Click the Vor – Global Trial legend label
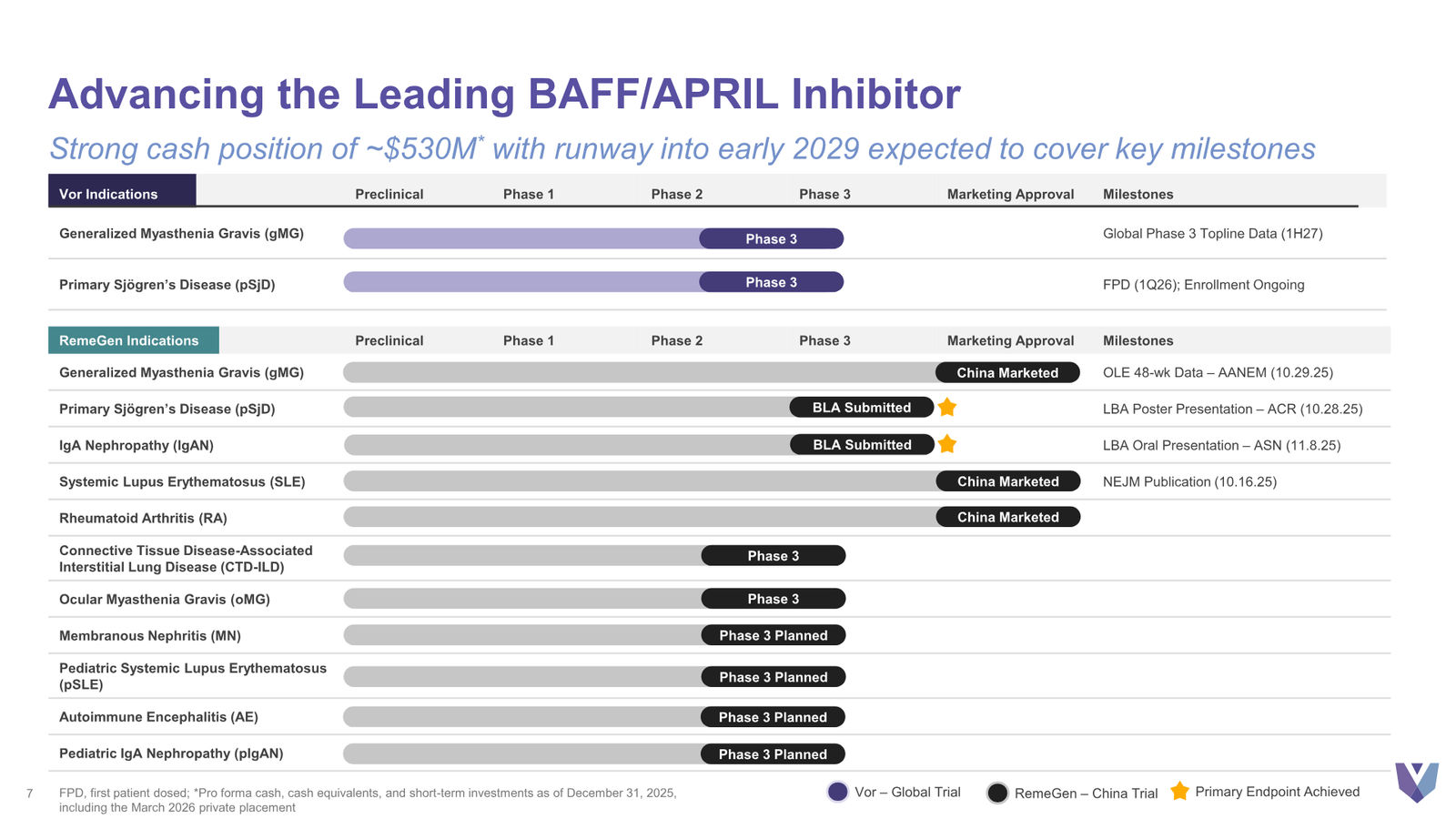This screenshot has width=1456, height=819. [x=908, y=792]
